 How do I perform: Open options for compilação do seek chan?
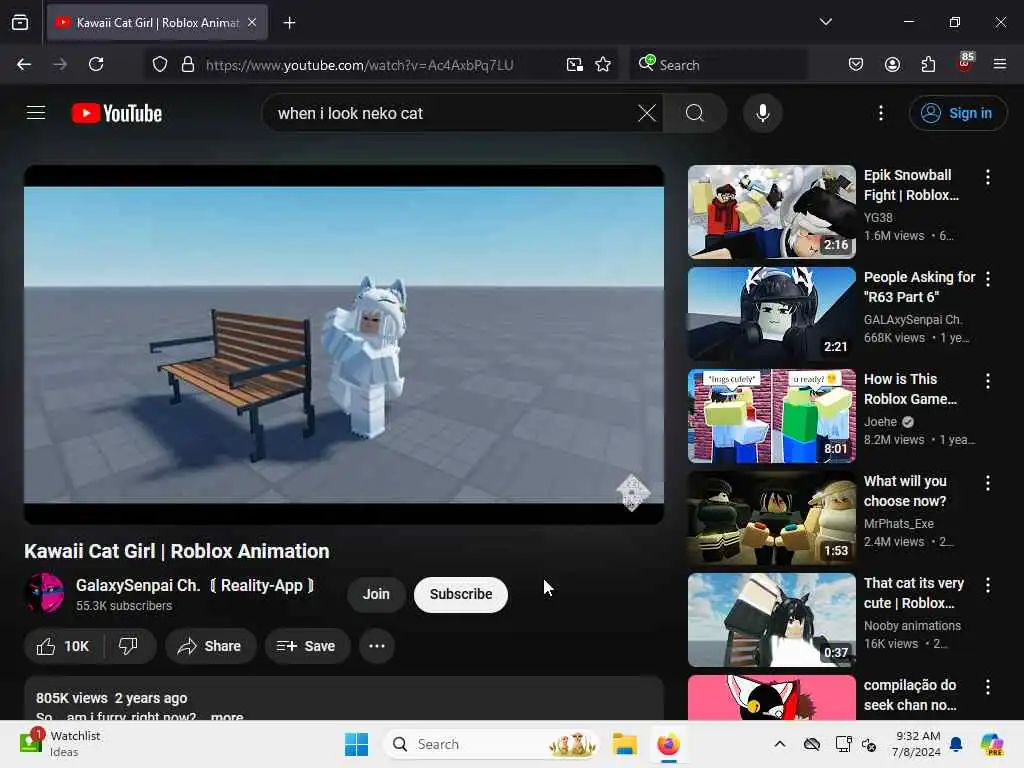point(988,686)
